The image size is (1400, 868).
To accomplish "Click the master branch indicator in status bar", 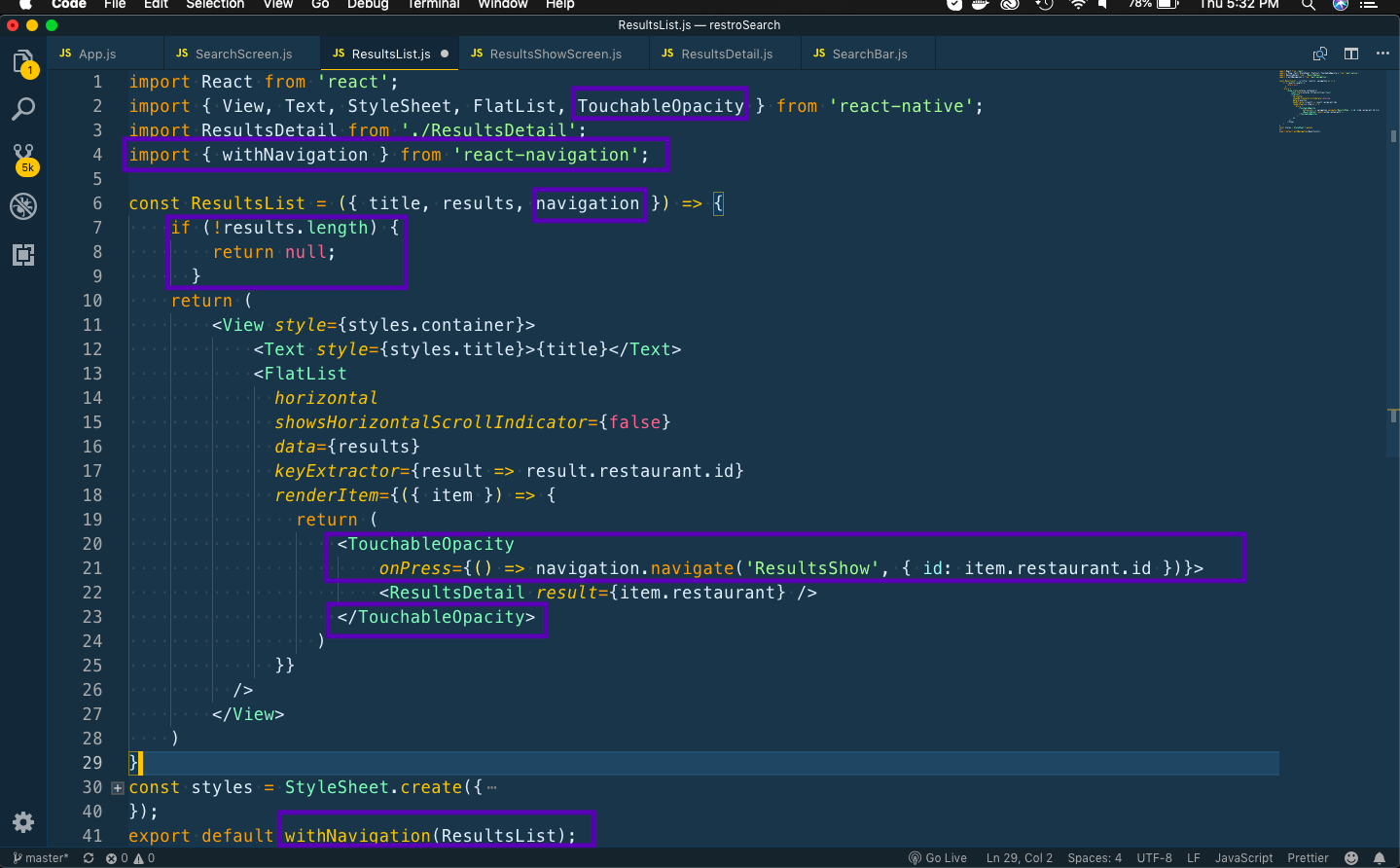I will coord(41,858).
